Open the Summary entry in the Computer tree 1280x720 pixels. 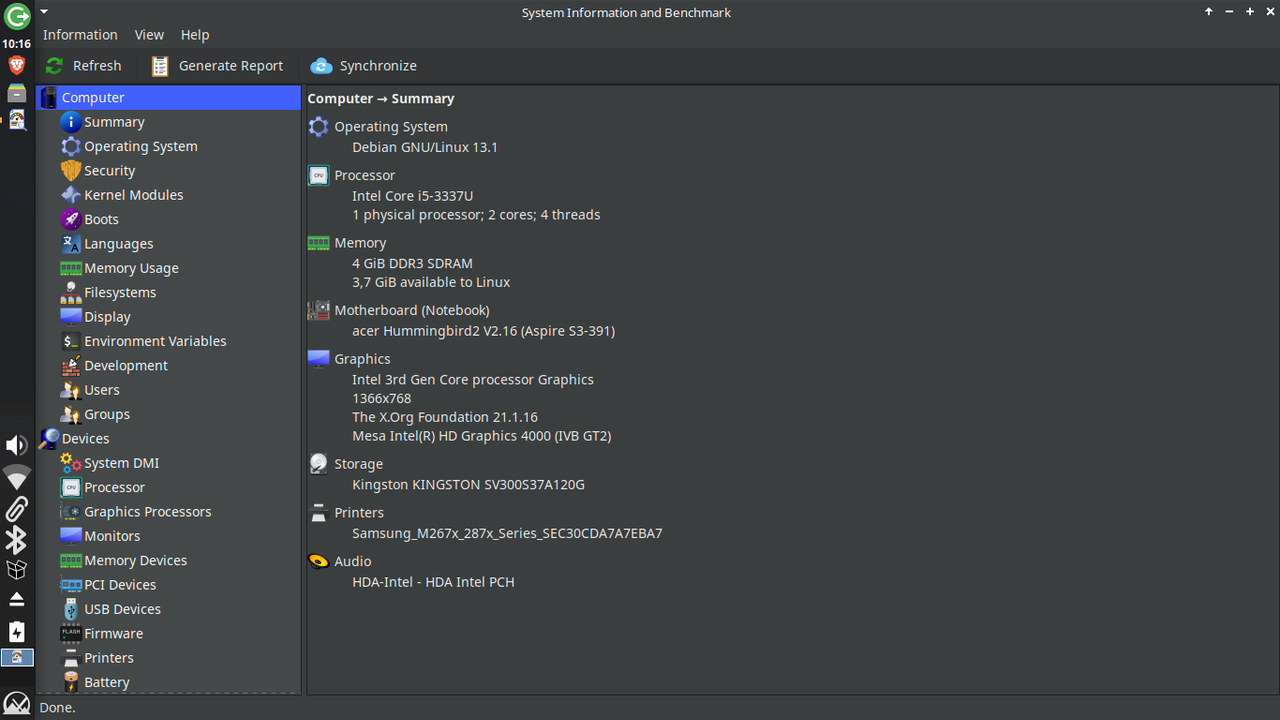(x=114, y=122)
